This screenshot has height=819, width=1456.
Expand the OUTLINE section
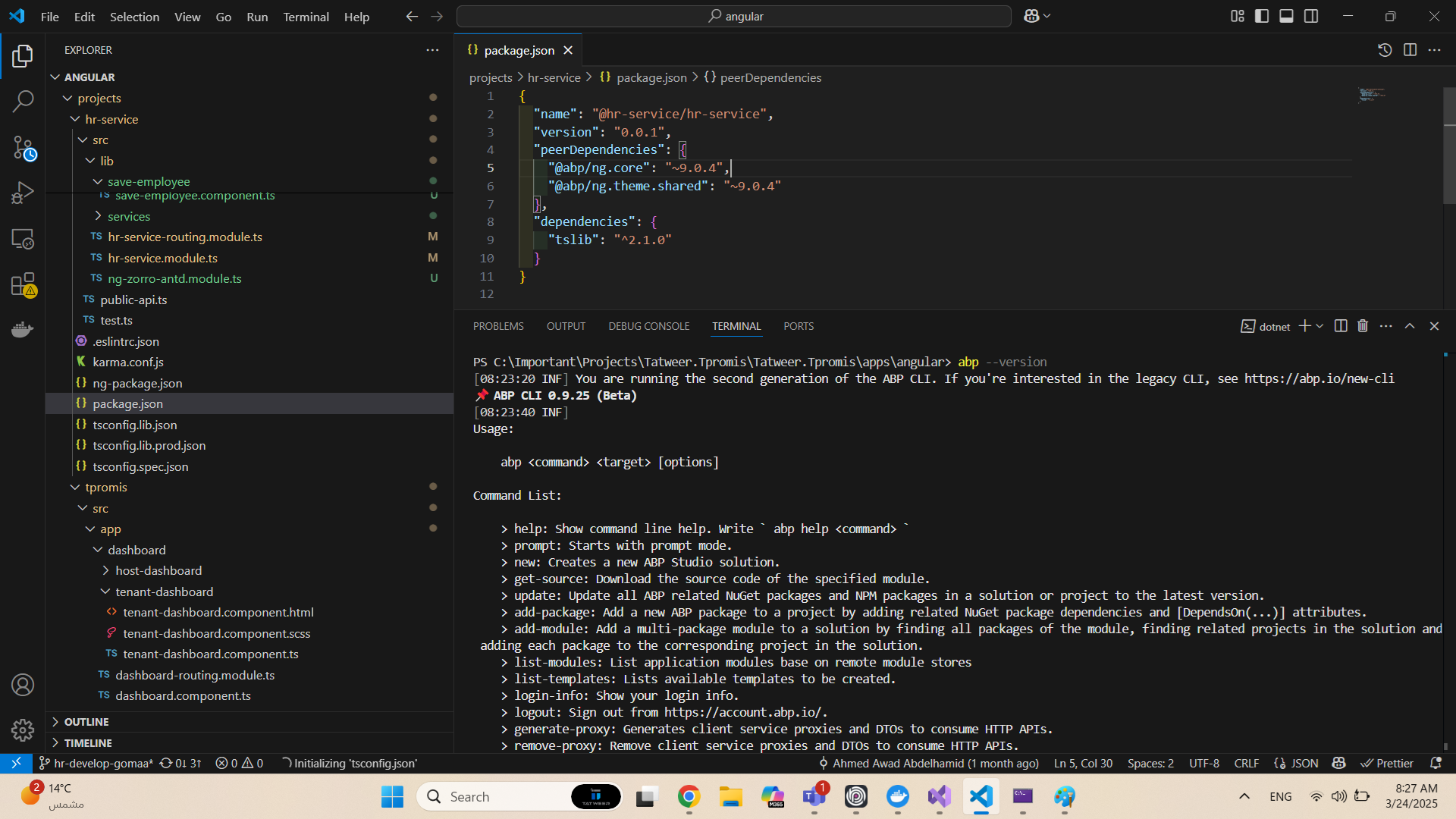coord(86,722)
